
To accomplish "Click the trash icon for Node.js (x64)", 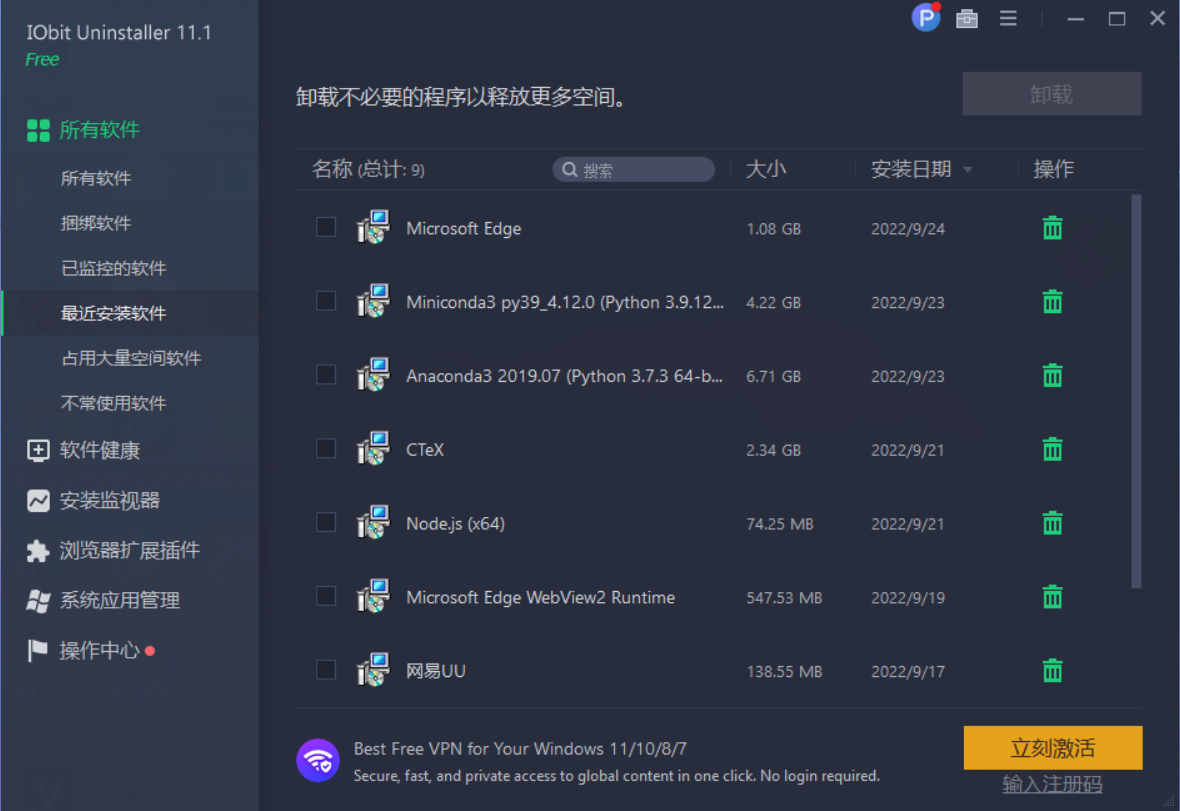I will click(x=1052, y=523).
